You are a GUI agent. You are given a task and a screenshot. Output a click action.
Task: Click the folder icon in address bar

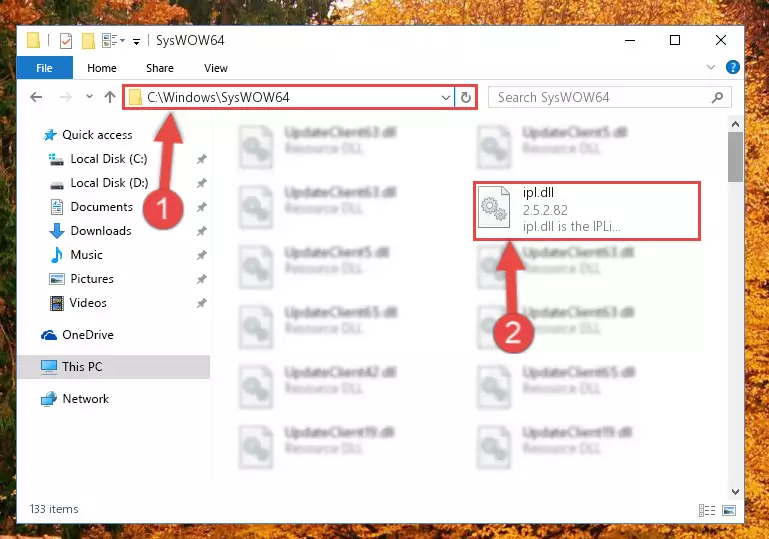click(135, 98)
